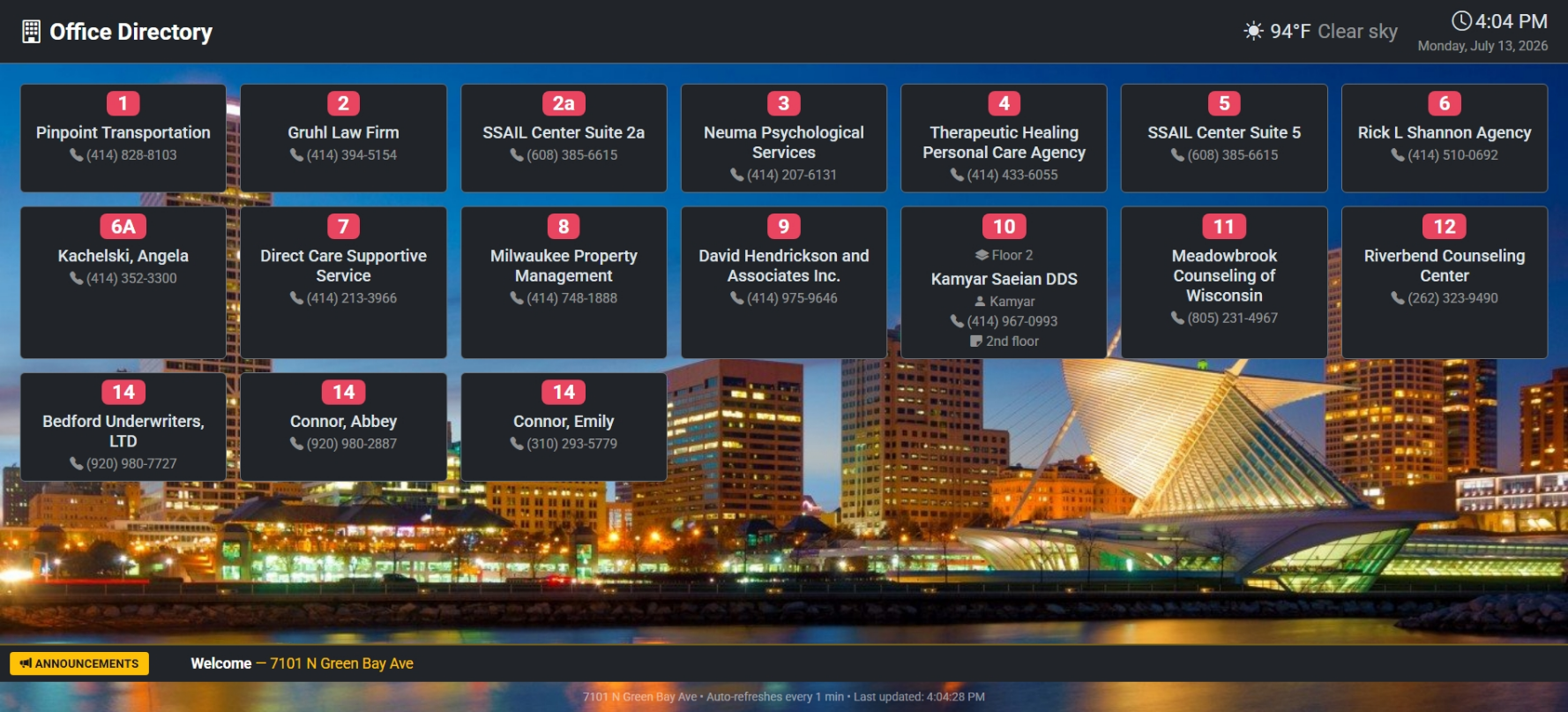Image resolution: width=1568 pixels, height=712 pixels.
Task: Click the phone icon for Direct Care Supportive Service
Action: point(297,299)
